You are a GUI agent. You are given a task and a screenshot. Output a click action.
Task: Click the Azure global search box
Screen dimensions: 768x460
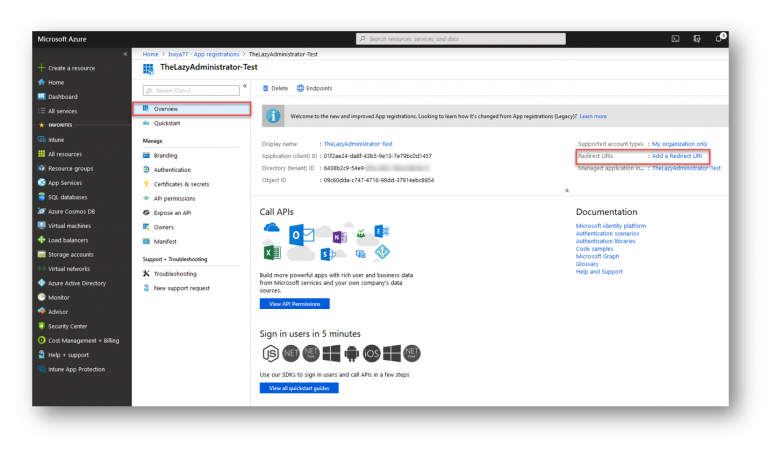pyautogui.click(x=461, y=39)
